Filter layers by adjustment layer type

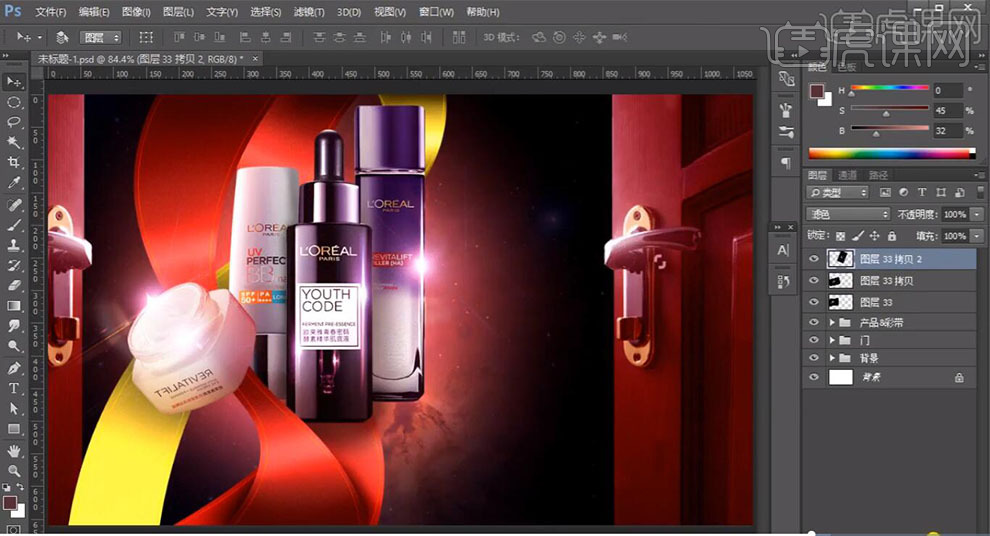[x=904, y=193]
